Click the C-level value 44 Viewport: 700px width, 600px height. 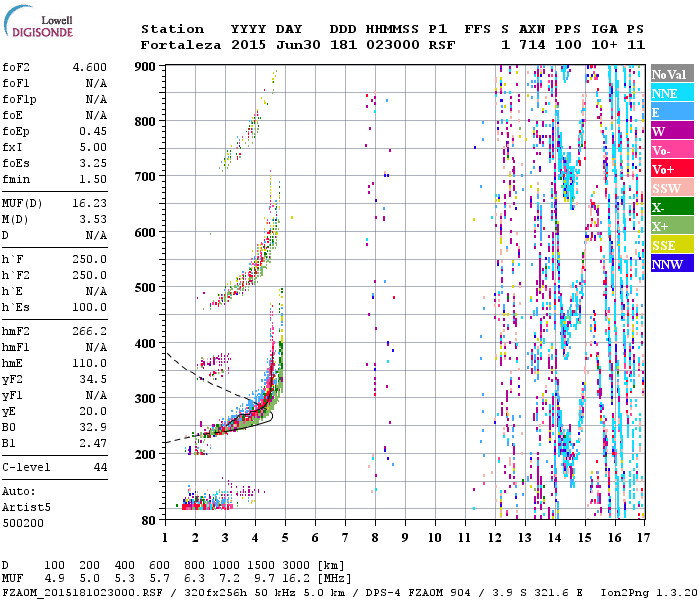point(100,467)
